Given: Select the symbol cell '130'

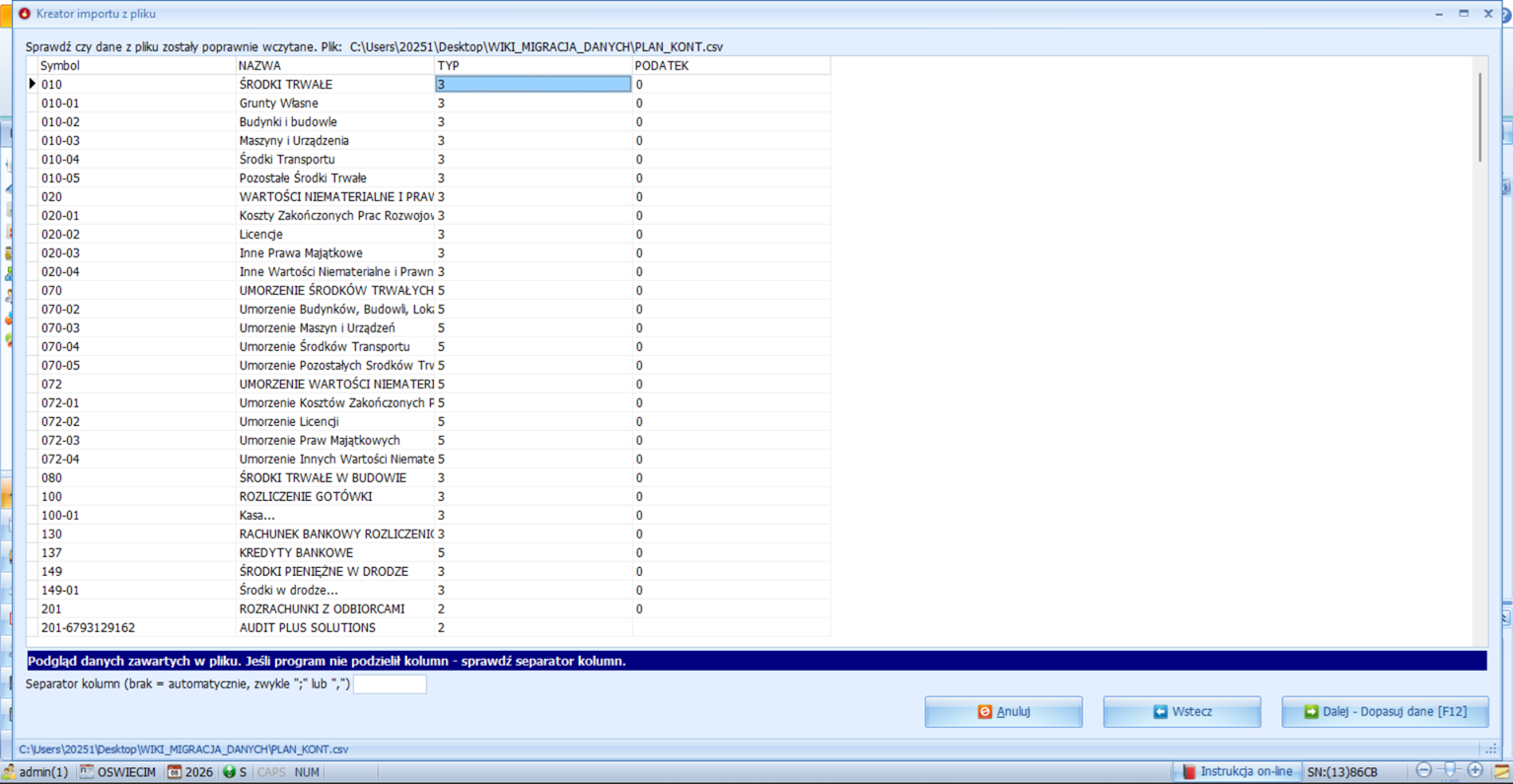Looking at the screenshot, I should 136,534.
